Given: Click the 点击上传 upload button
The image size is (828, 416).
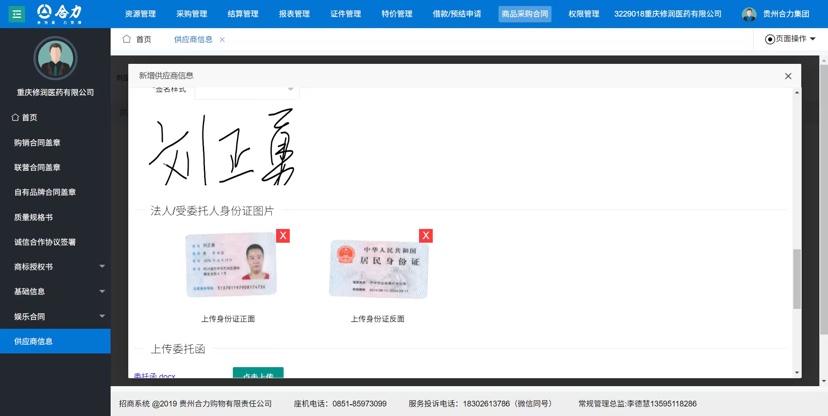Looking at the screenshot, I should pyautogui.click(x=258, y=374).
